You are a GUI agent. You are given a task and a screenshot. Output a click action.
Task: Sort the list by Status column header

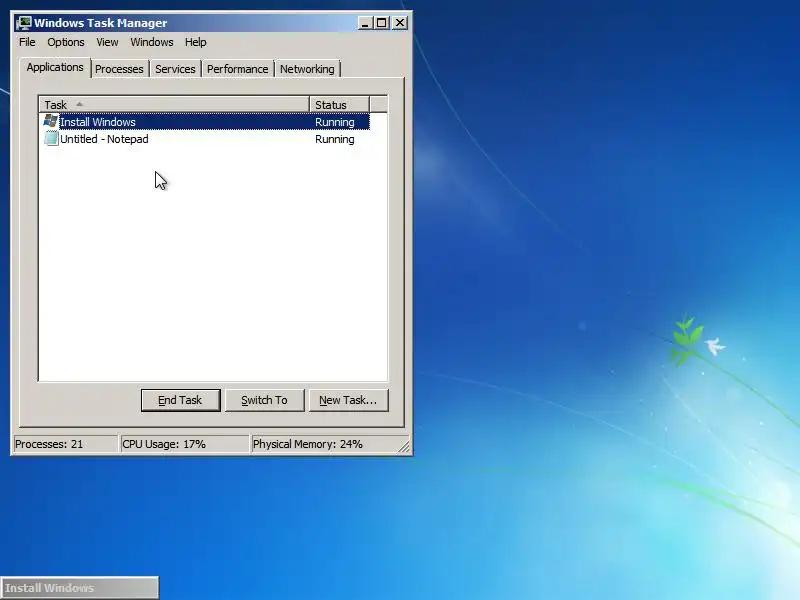339,105
